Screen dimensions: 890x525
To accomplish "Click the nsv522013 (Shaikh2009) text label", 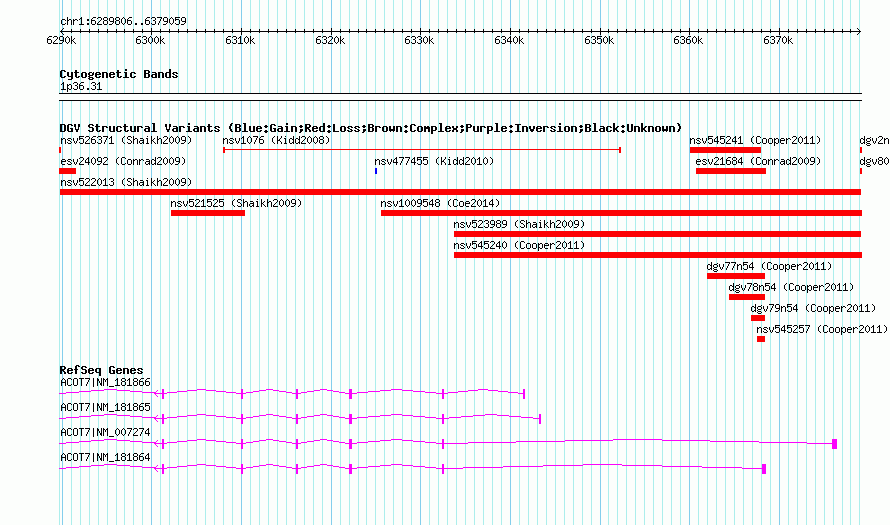I will [x=126, y=182].
